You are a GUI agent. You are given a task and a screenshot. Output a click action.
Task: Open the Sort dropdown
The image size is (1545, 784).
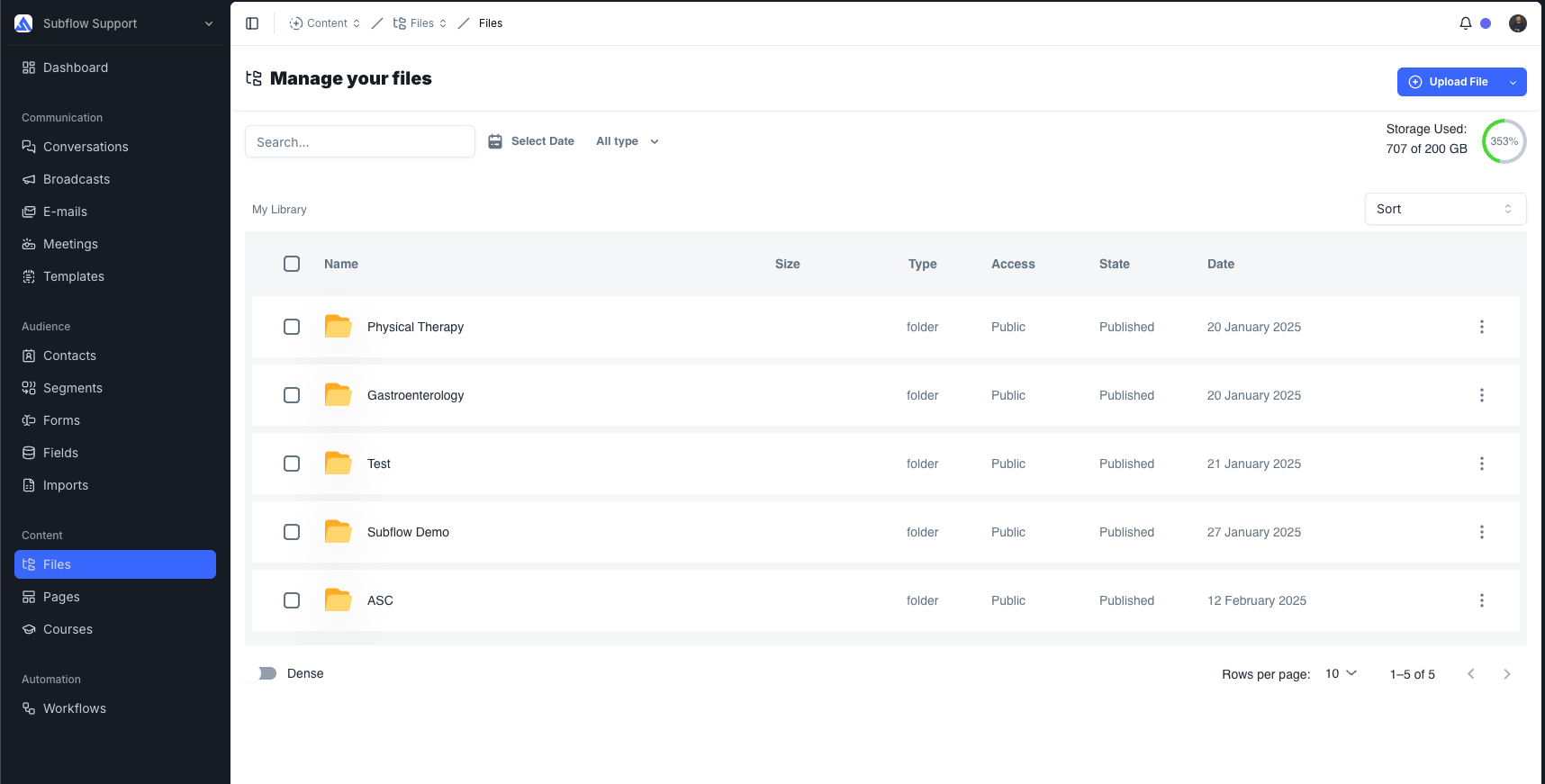point(1445,209)
